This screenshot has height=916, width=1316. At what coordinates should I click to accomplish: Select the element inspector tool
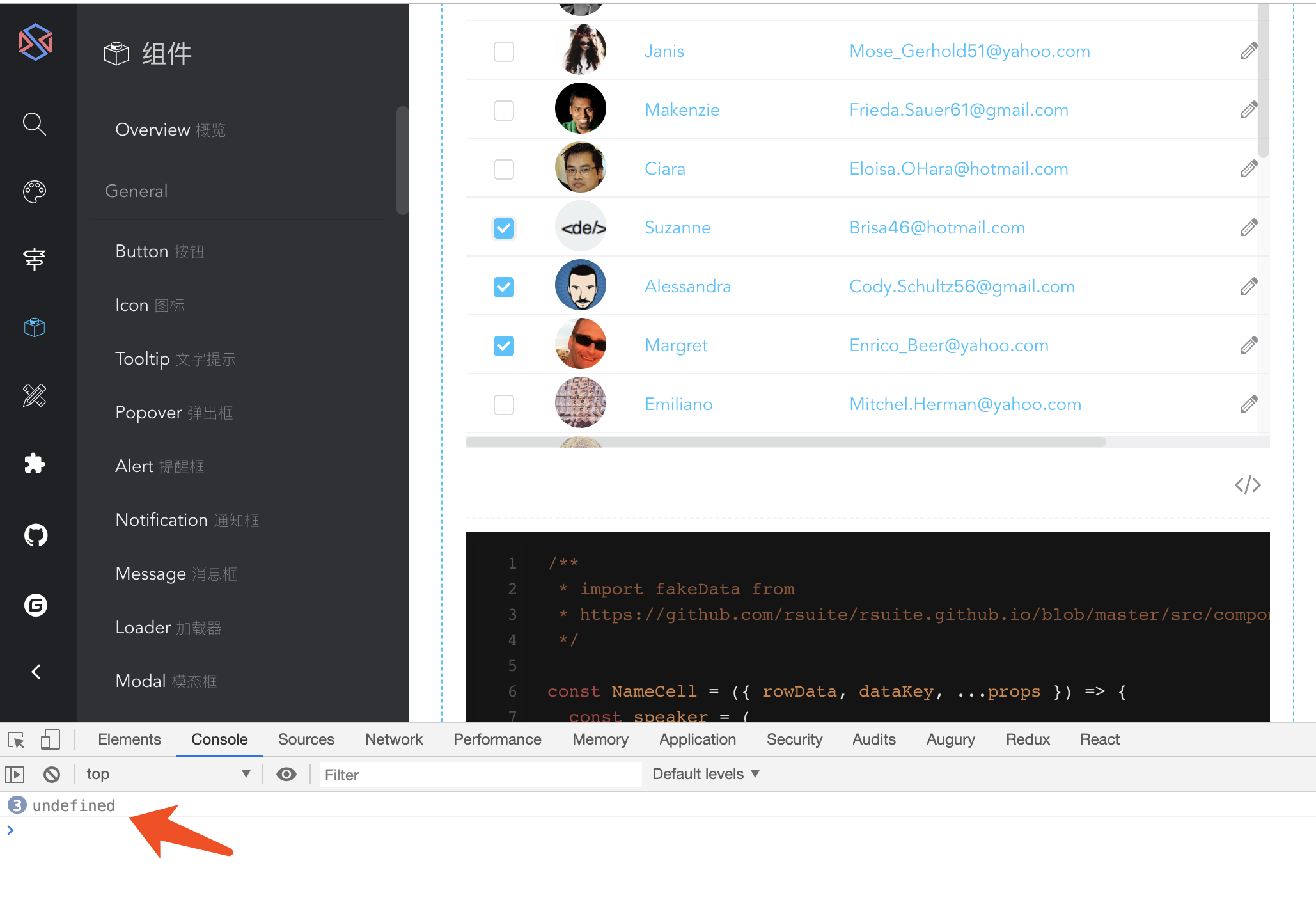coord(16,740)
